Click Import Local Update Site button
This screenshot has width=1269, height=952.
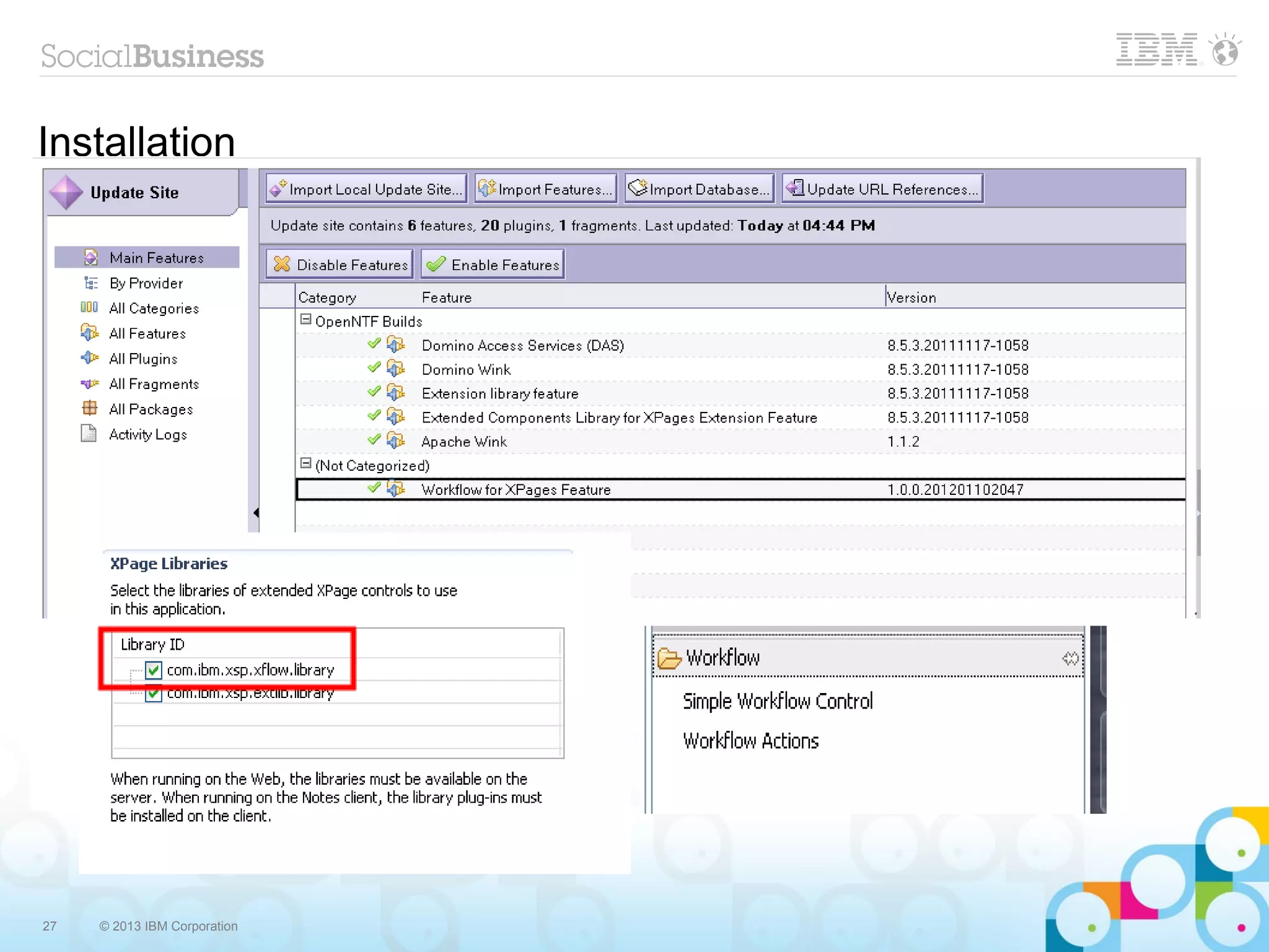click(x=366, y=189)
